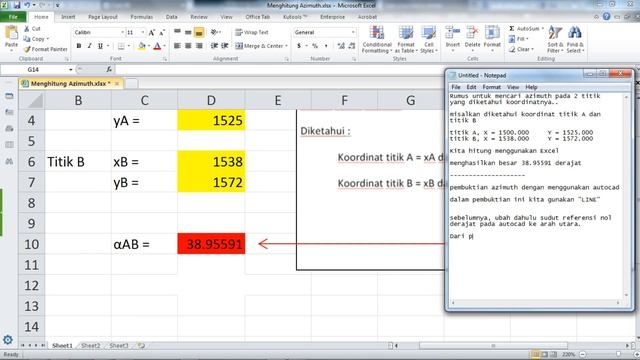This screenshot has height=360, width=640.
Task: Open Sort & Filter options
Action: [x=555, y=39]
